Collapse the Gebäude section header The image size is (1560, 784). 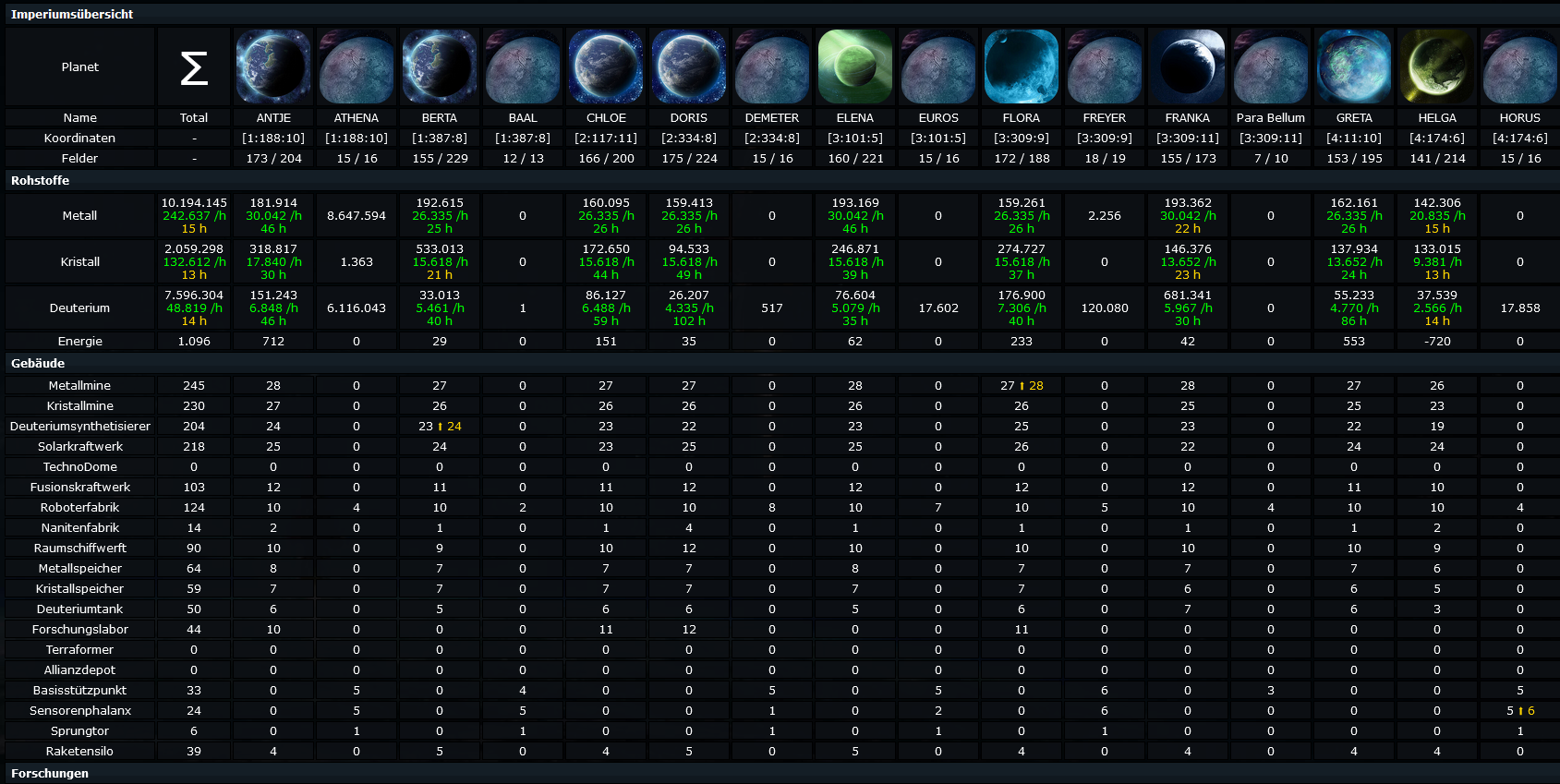click(x=38, y=363)
